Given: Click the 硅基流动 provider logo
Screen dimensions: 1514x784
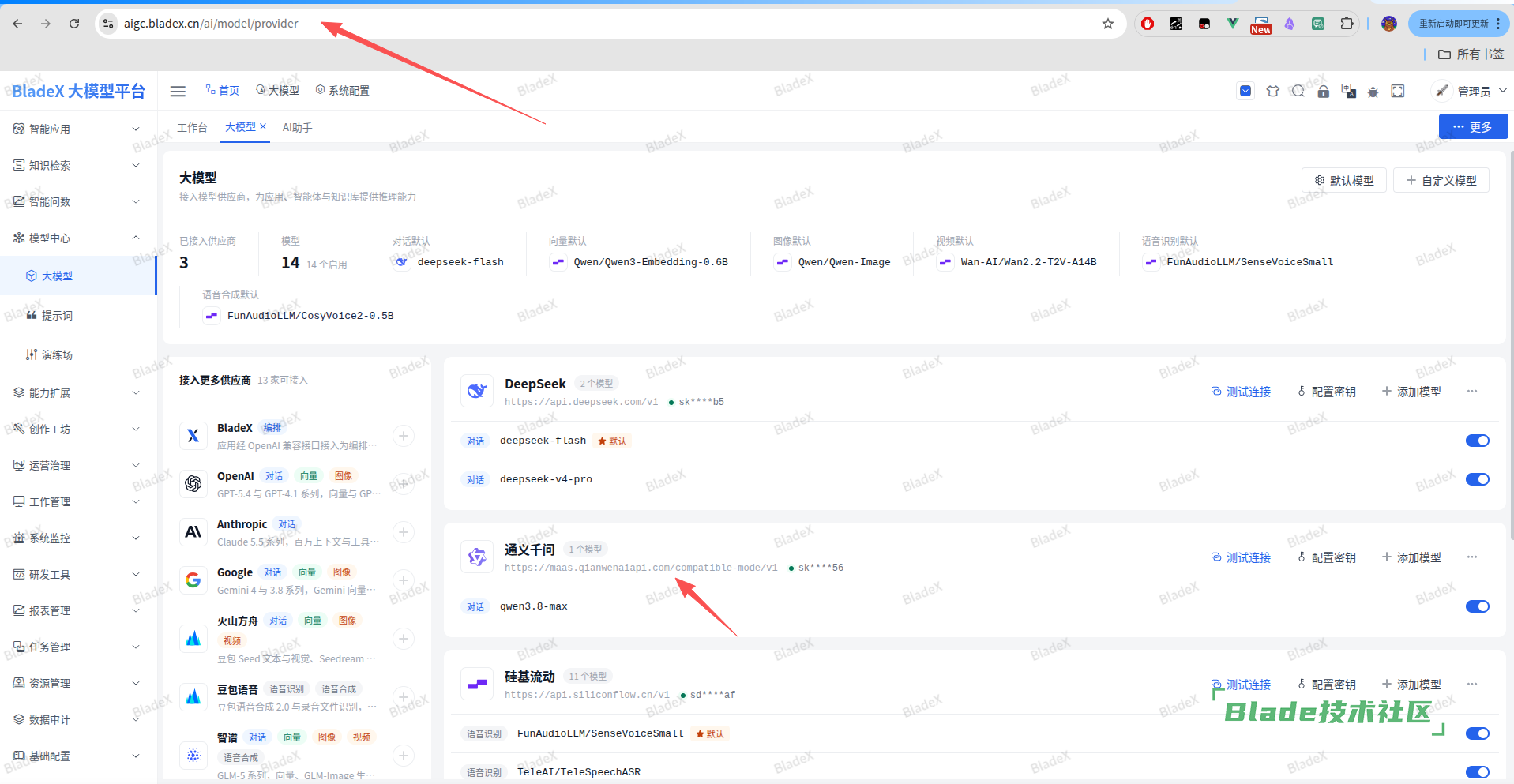Looking at the screenshot, I should (477, 684).
